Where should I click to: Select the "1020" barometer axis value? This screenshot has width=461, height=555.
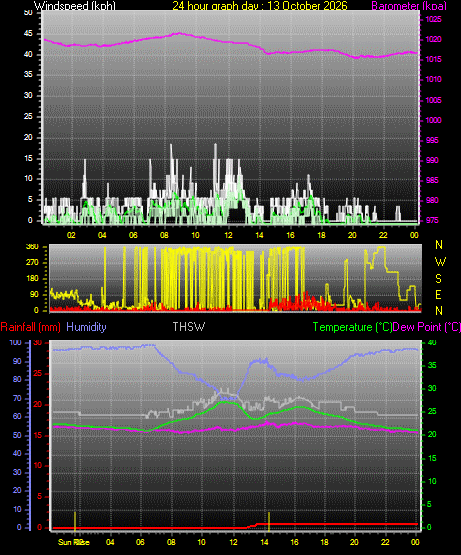pos(433,39)
